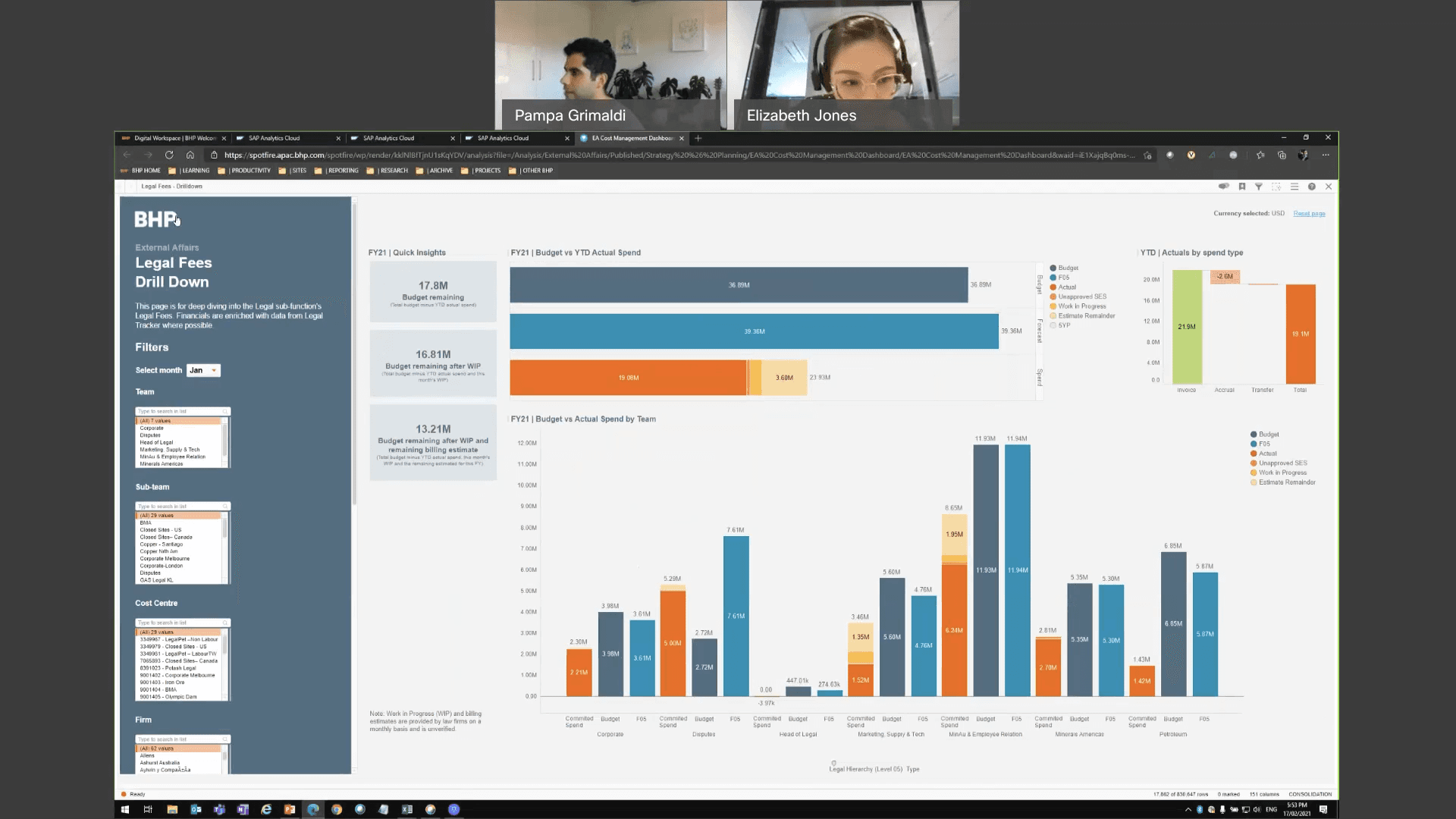
Task: Open the collaboration chat bubbles icon
Action: coord(1223,187)
